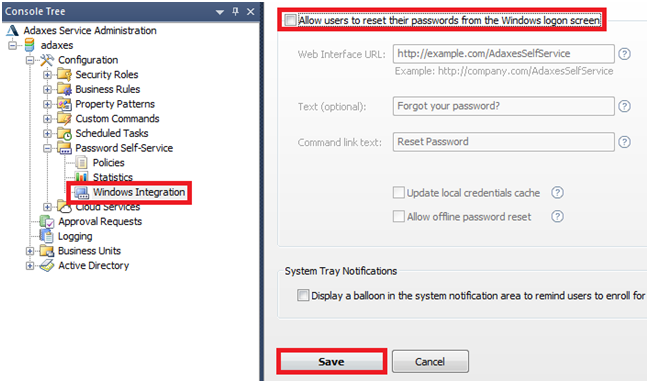Click the Logging clipboard icon

[47, 236]
